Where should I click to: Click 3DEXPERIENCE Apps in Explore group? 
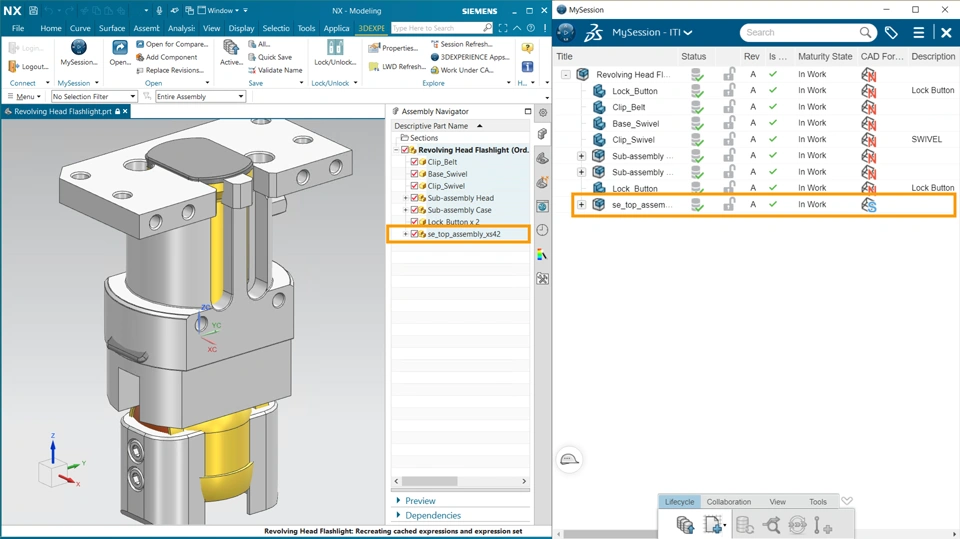click(470, 57)
